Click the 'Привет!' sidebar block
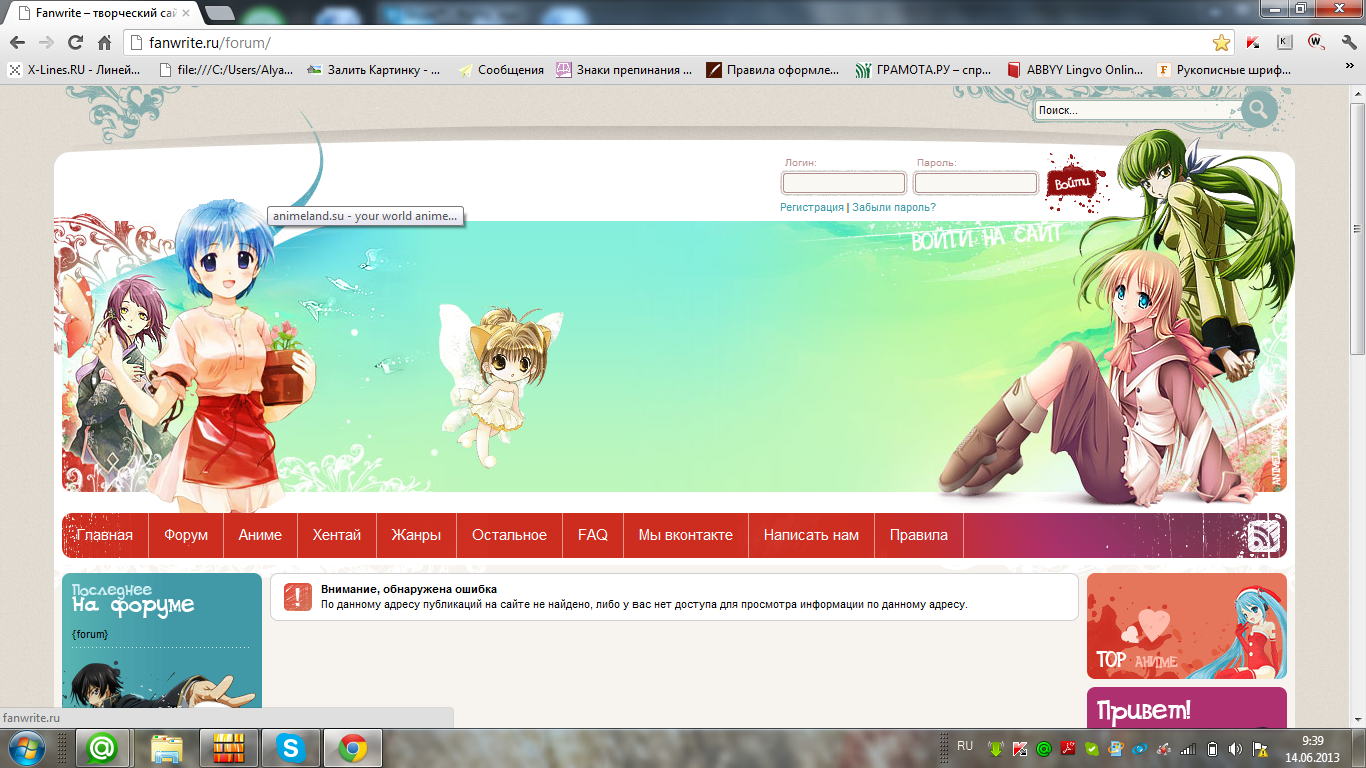1366x768 pixels. pyautogui.click(x=1187, y=708)
